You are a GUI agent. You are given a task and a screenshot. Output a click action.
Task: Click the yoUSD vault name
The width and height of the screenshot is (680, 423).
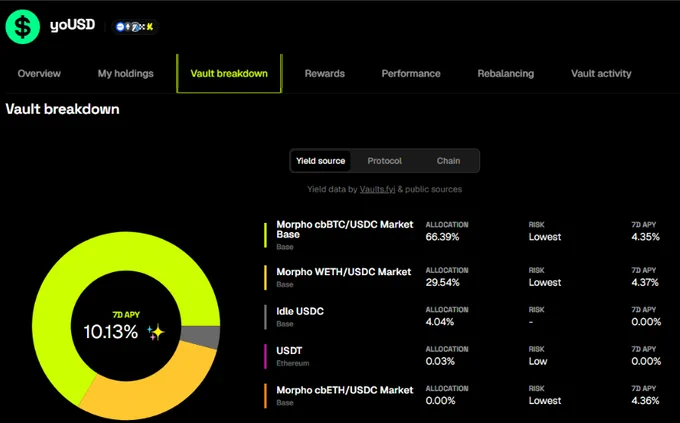pyautogui.click(x=72, y=25)
